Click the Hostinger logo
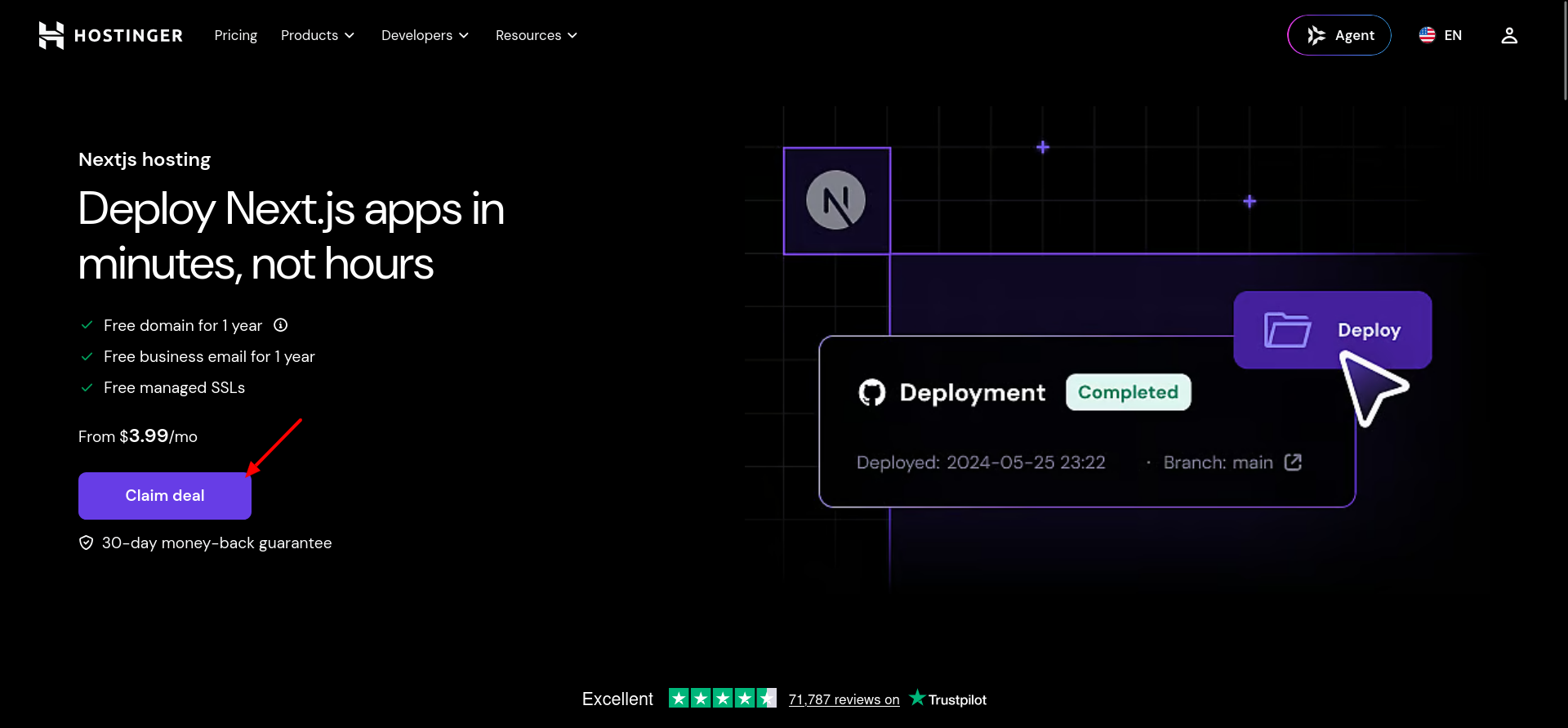The width and height of the screenshot is (1568, 728). [x=111, y=35]
